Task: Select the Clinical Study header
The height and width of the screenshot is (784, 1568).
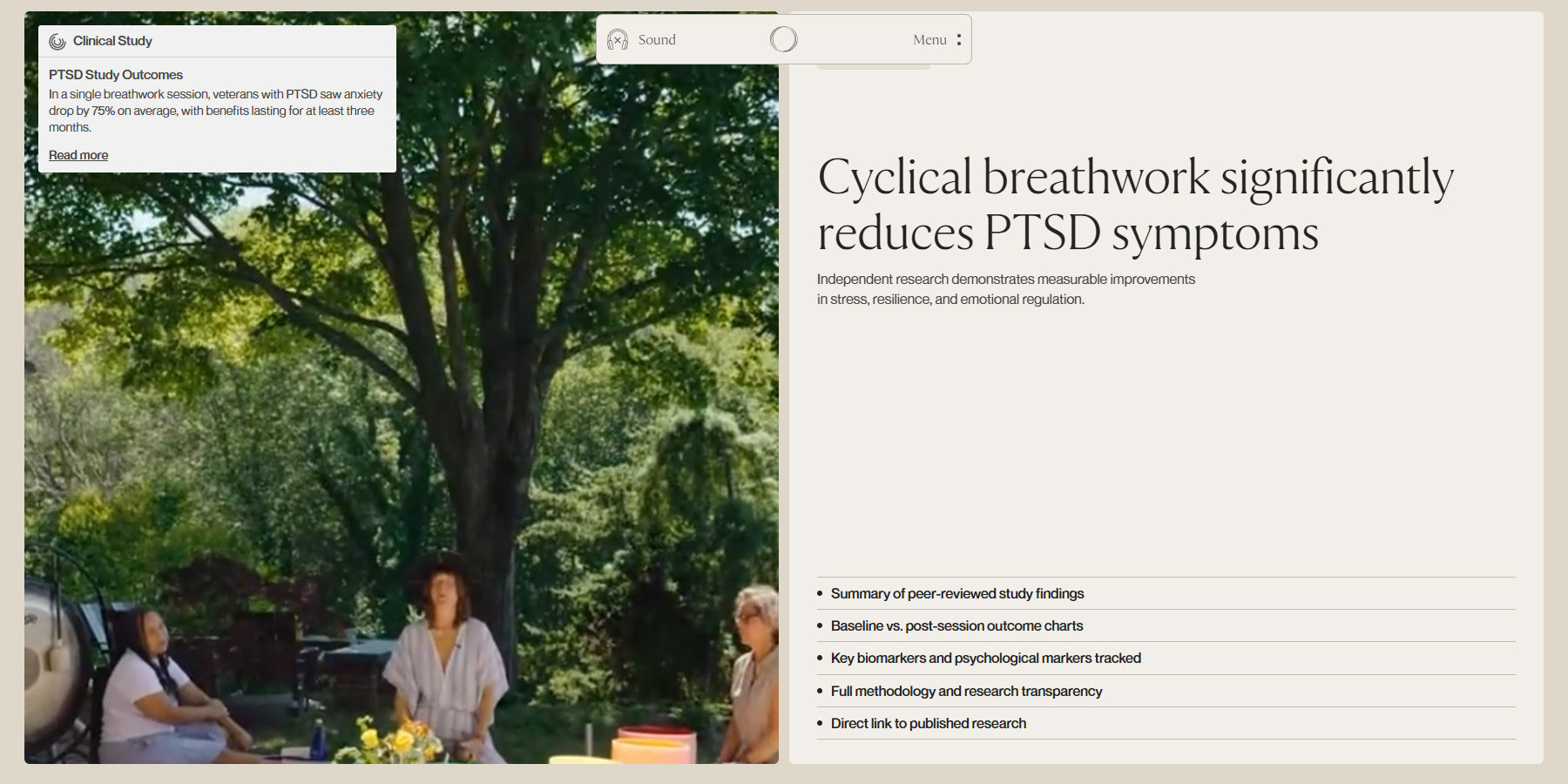Action: coord(112,40)
